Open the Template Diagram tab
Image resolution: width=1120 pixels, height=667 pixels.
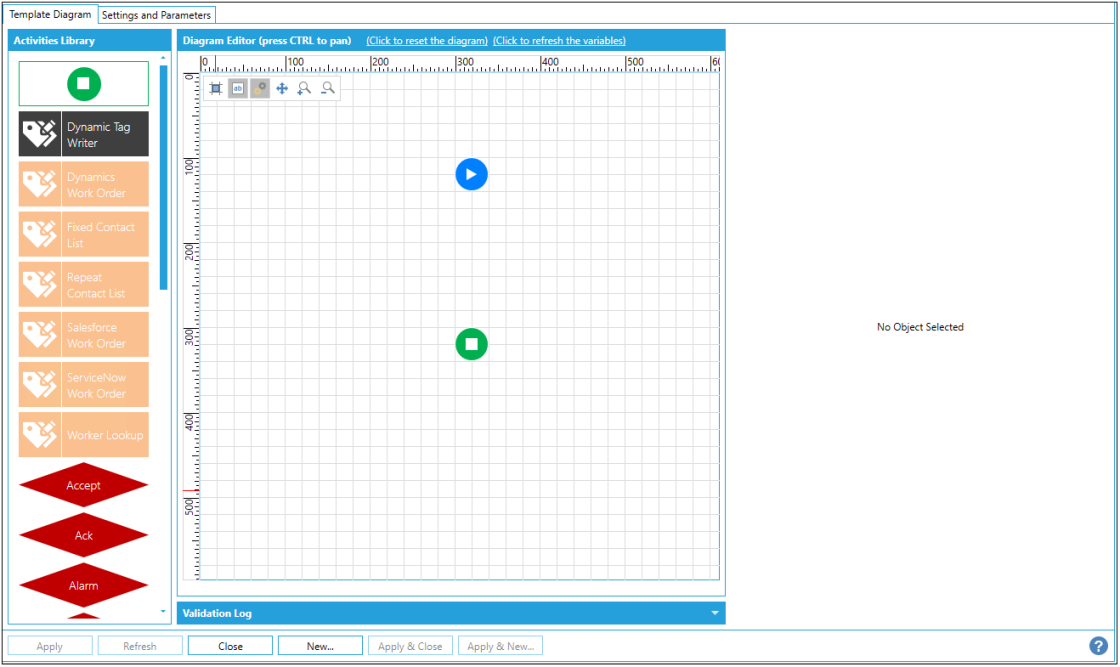click(x=50, y=15)
